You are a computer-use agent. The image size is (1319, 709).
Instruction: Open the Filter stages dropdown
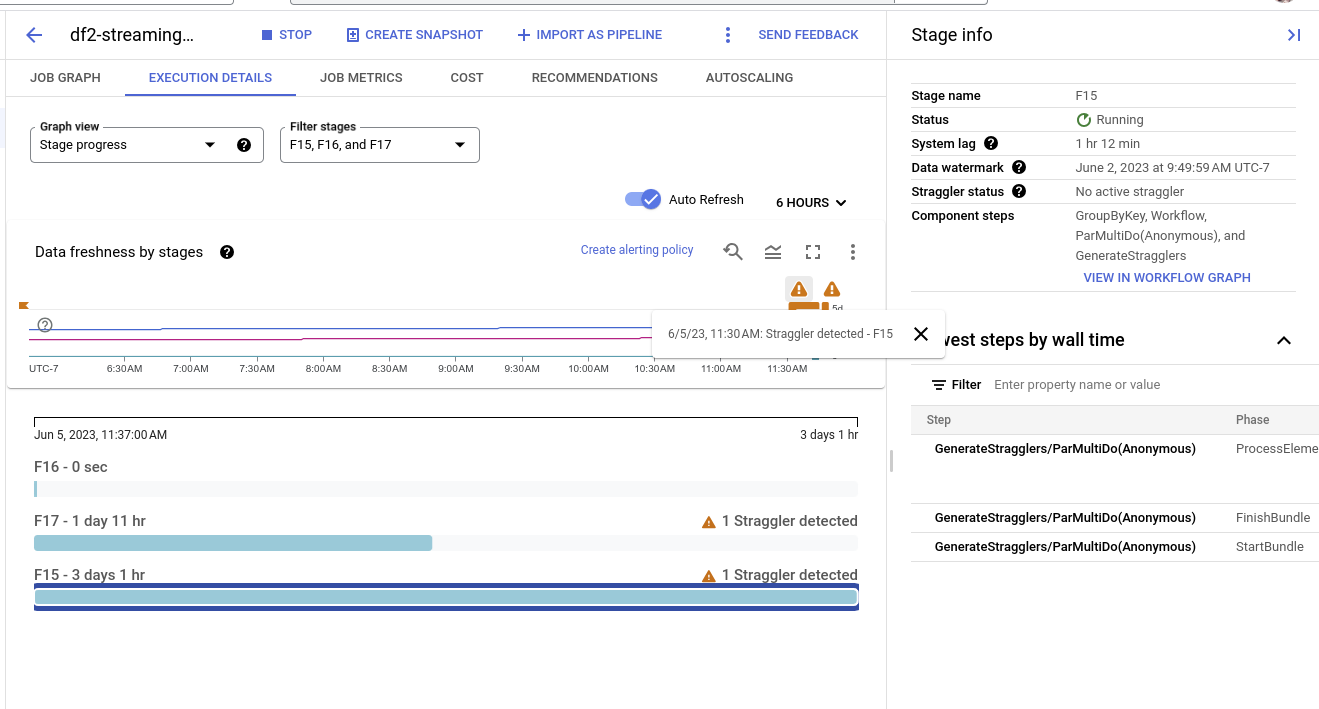(379, 145)
